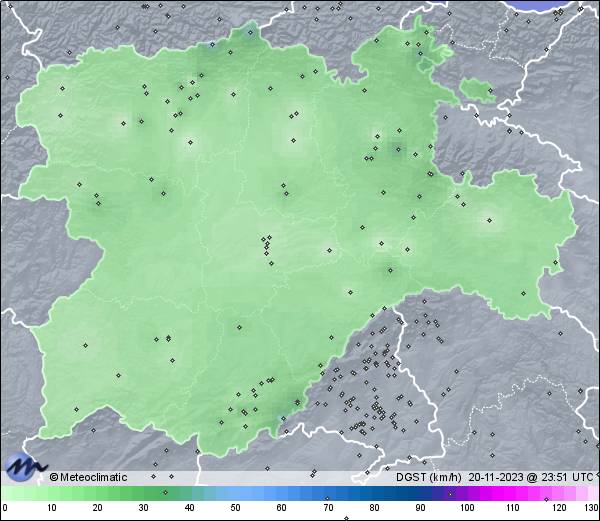
Task: Click the scale label 70
Action: (x=328, y=508)
